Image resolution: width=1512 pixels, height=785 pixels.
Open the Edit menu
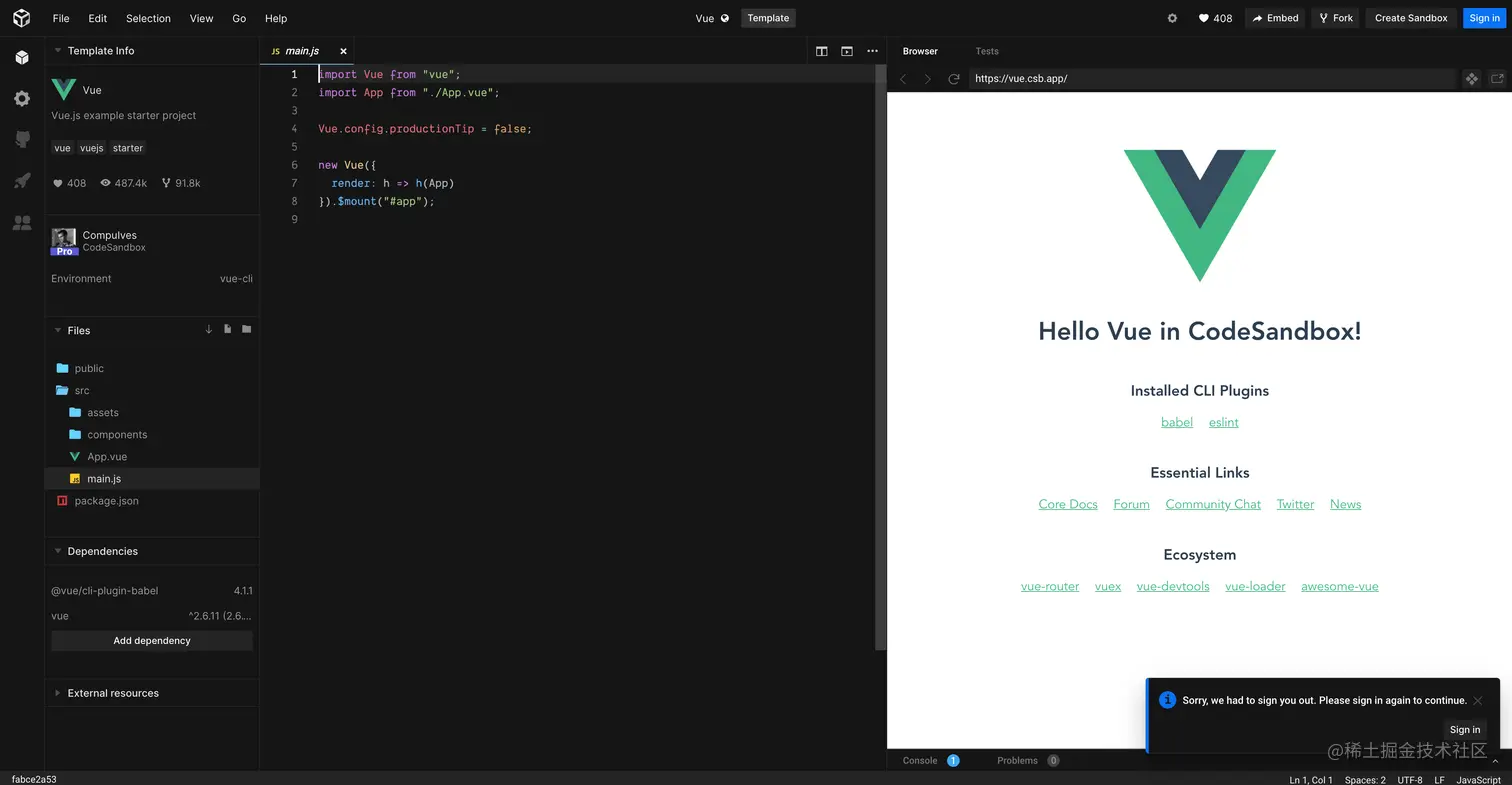click(97, 18)
